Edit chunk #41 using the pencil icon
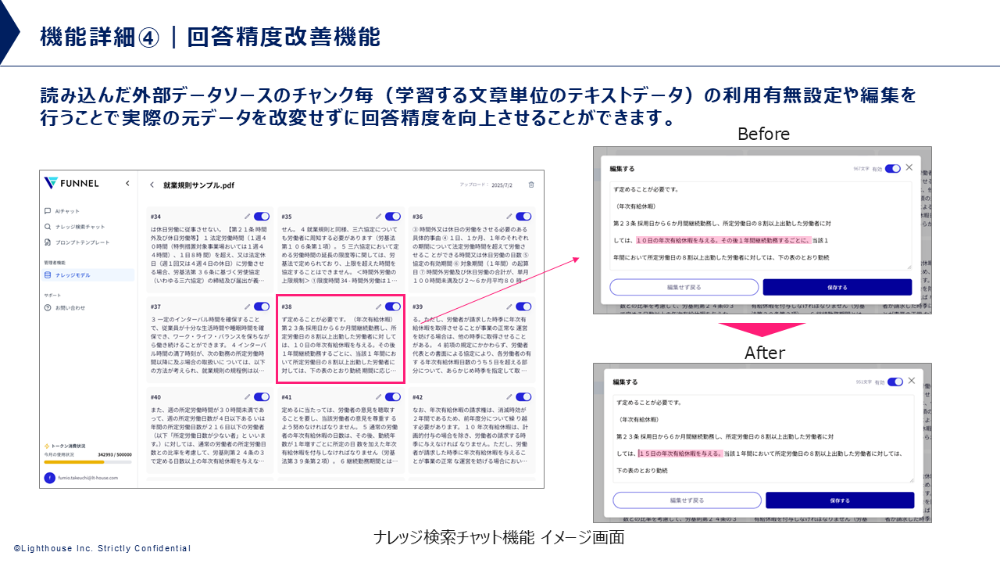Screen dimensions: 1000x563 click(x=377, y=397)
